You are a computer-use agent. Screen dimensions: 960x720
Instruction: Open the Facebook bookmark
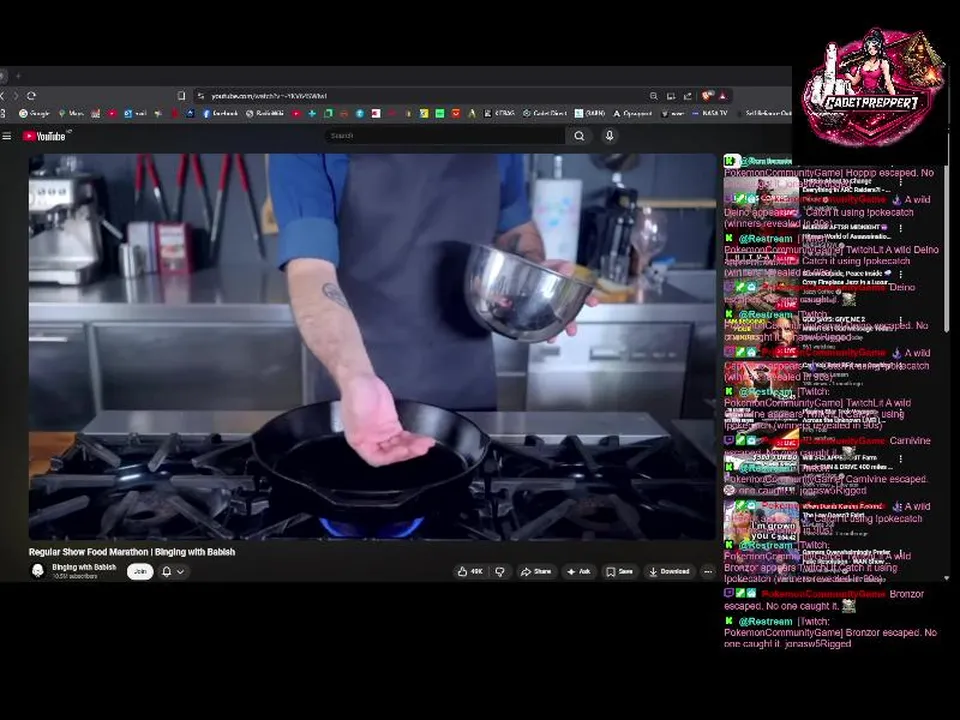pyautogui.click(x=220, y=113)
